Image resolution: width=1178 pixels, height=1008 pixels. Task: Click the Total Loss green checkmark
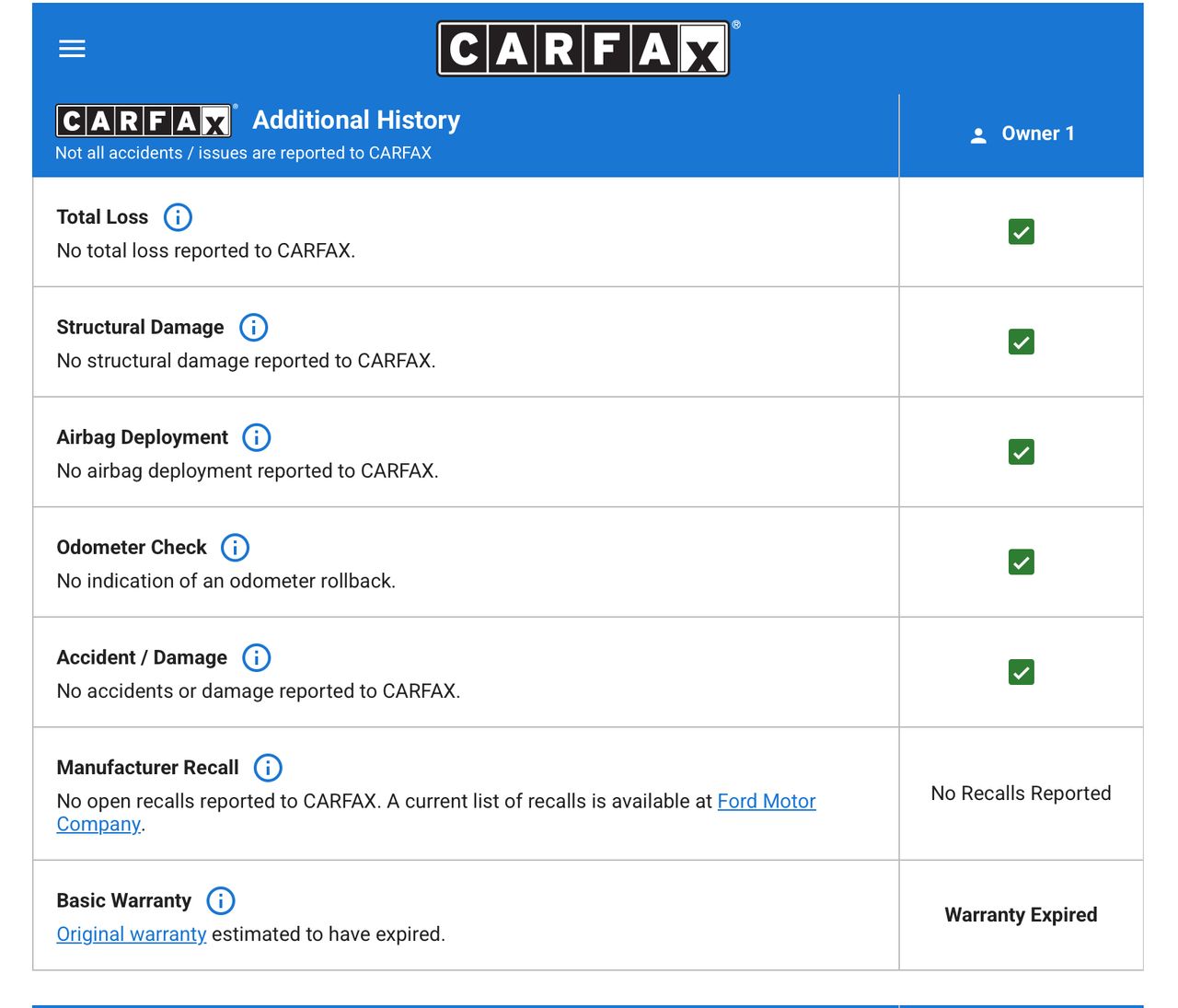[1021, 232]
